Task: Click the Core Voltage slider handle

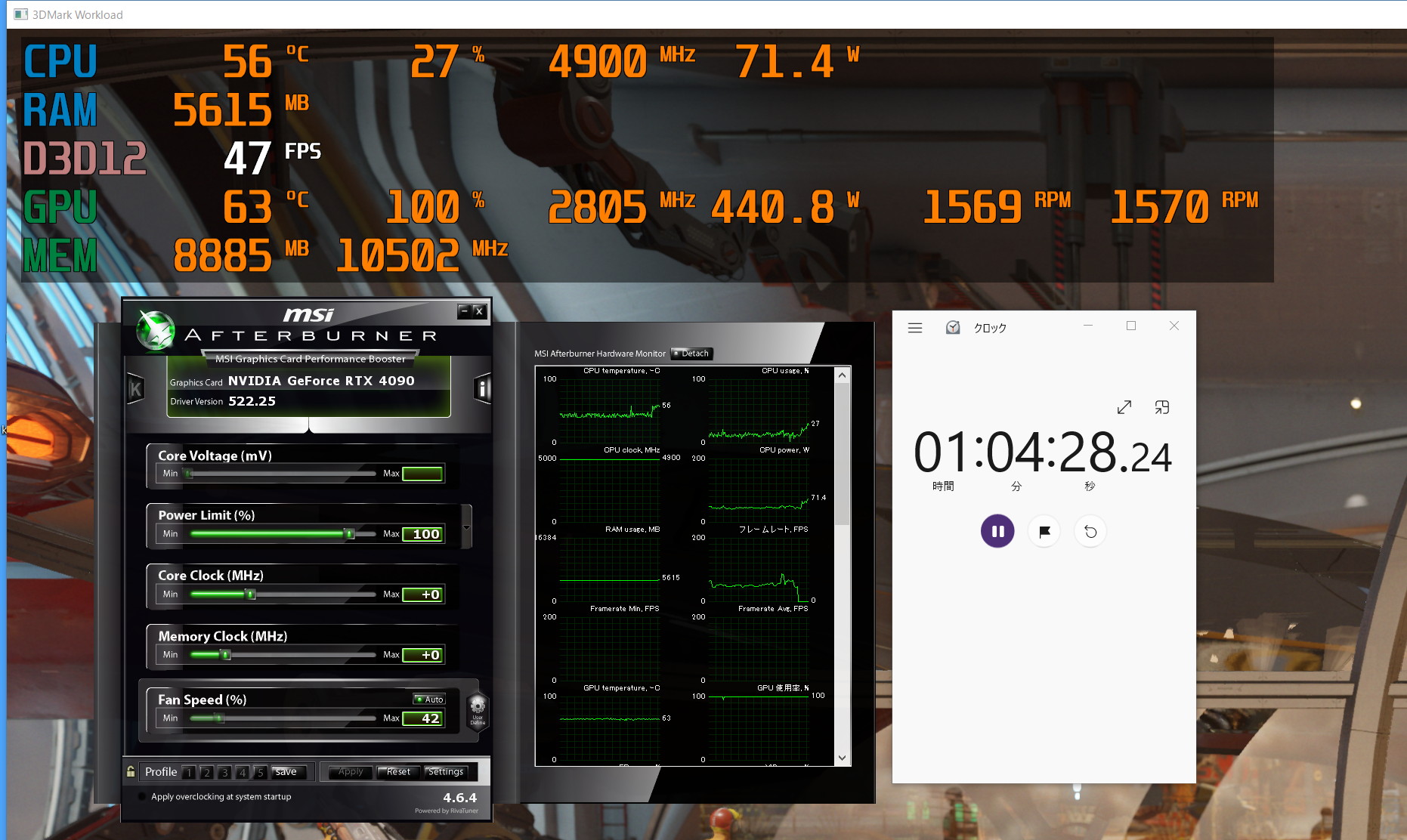Action: pos(189,474)
